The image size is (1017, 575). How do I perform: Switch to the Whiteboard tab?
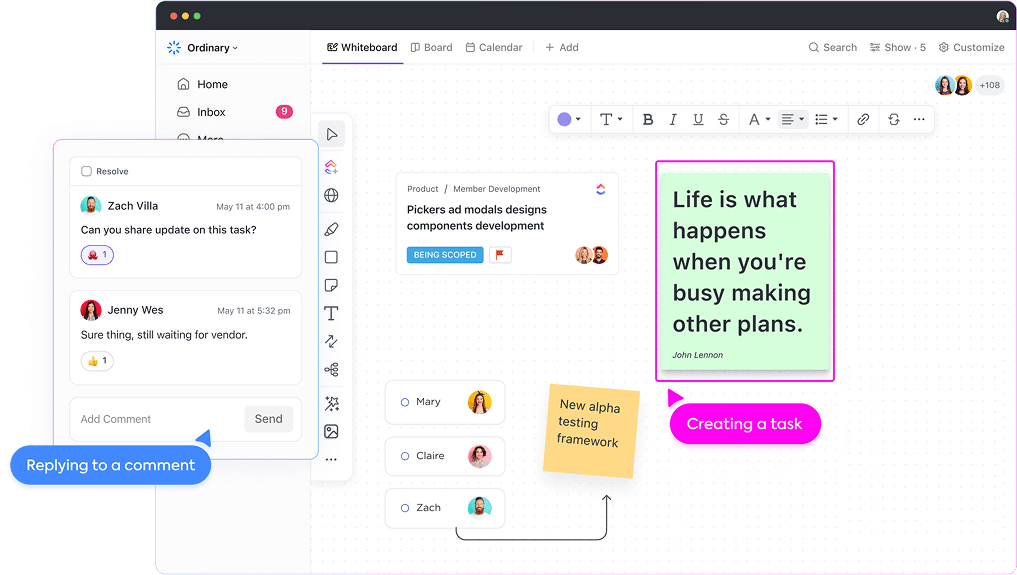tap(362, 47)
